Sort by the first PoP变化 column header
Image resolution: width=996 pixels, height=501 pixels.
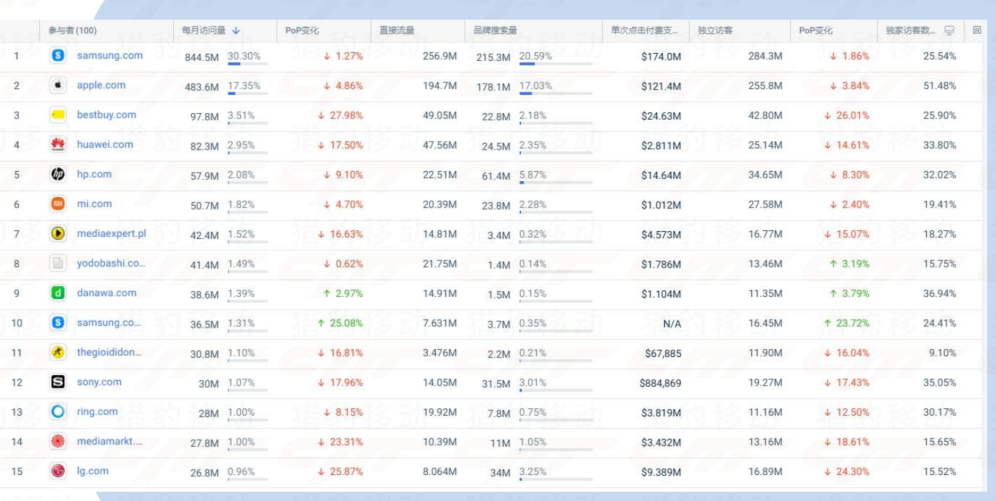pyautogui.click(x=302, y=30)
